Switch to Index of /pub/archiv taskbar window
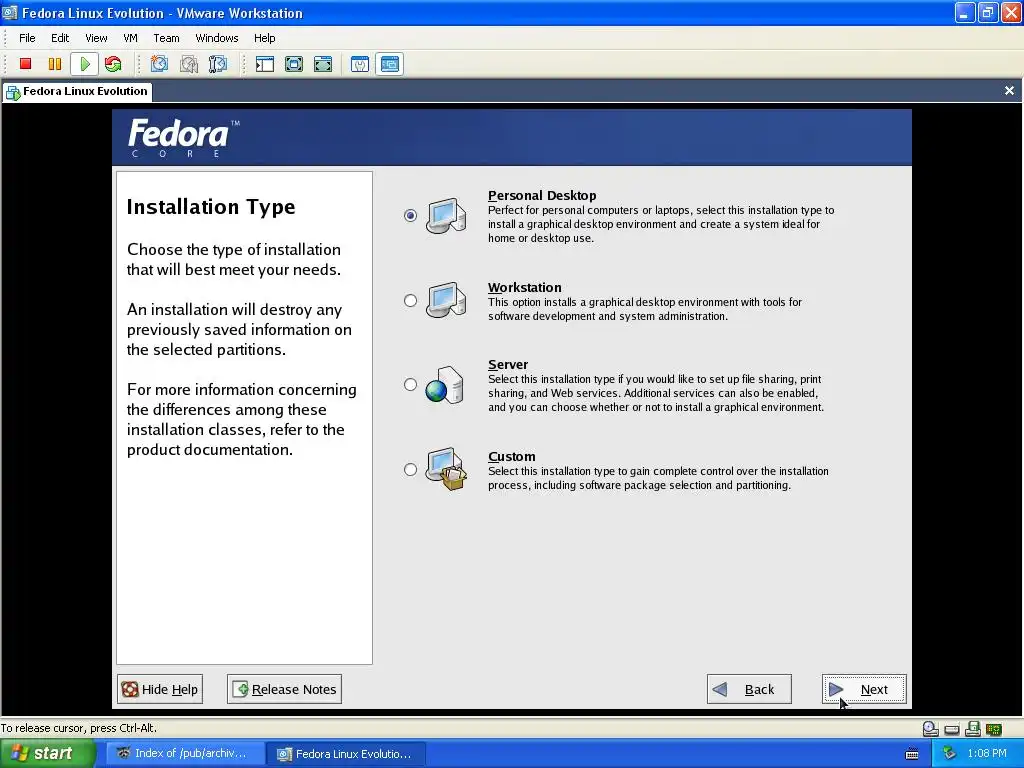The height and width of the screenshot is (768, 1024). (185, 754)
